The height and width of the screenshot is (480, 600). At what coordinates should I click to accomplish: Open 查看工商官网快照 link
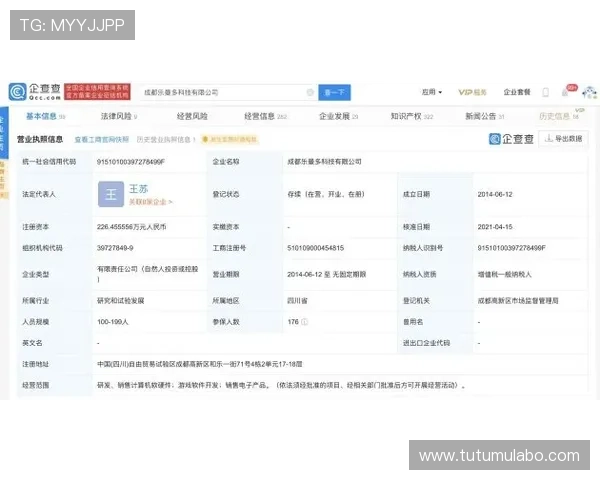(x=101, y=140)
